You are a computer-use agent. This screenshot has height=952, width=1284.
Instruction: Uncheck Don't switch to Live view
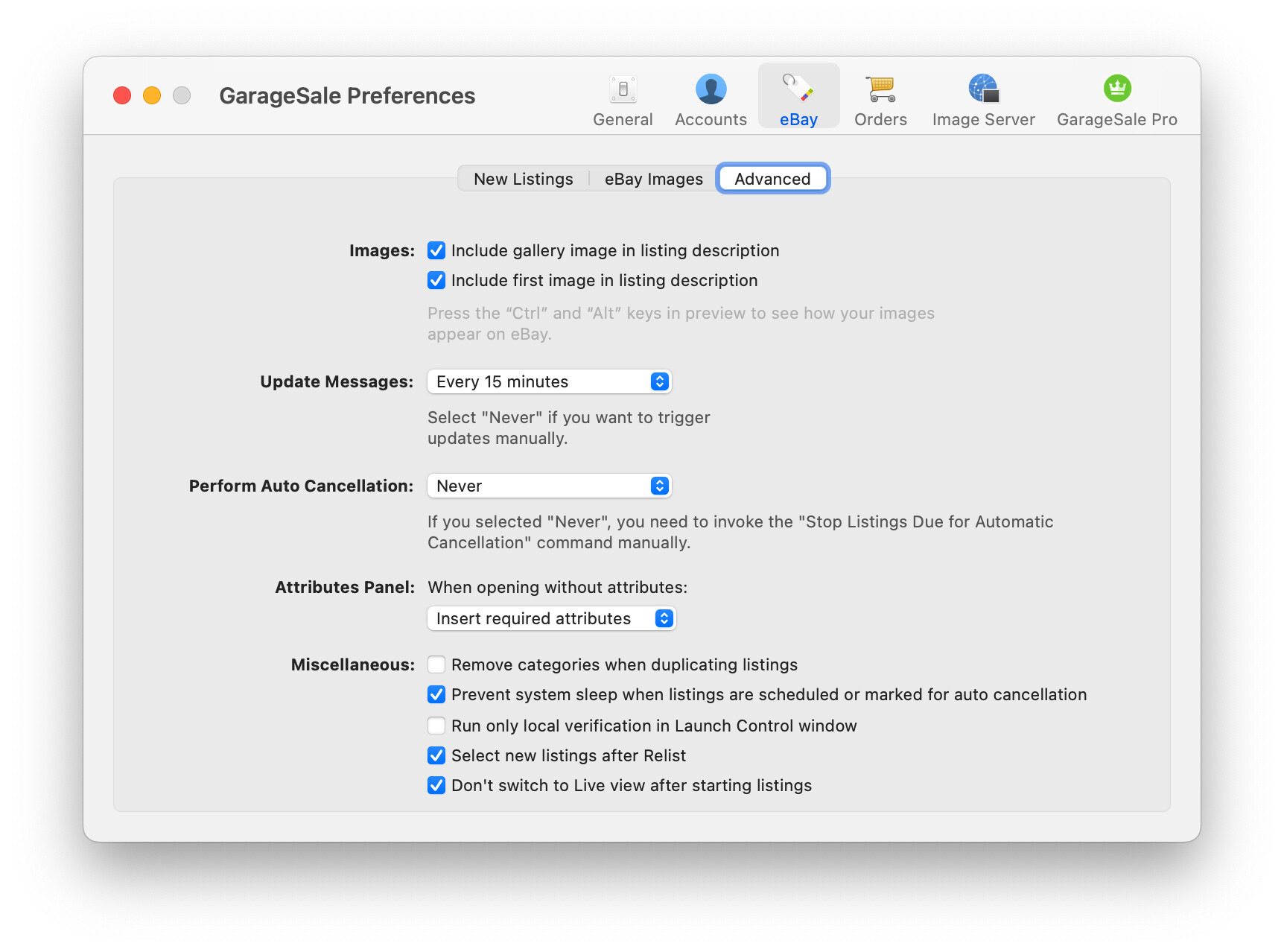[436, 786]
